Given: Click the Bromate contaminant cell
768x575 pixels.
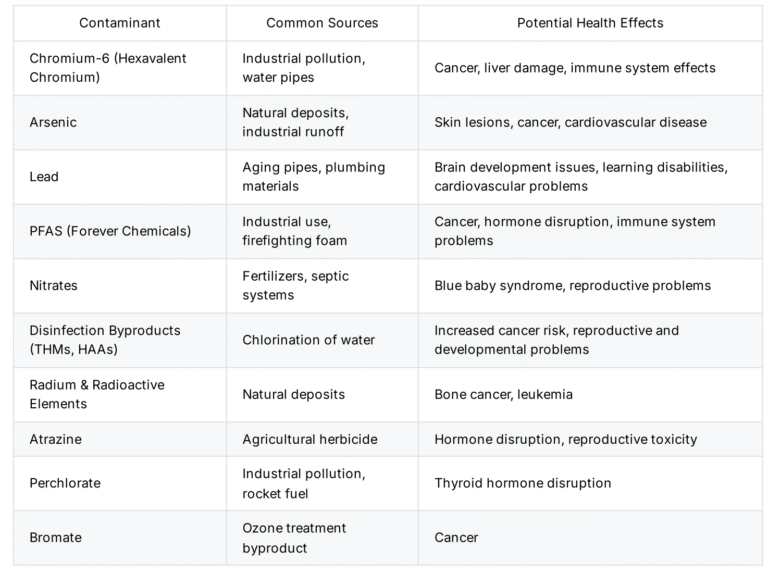Looking at the screenshot, I should click(x=120, y=538).
